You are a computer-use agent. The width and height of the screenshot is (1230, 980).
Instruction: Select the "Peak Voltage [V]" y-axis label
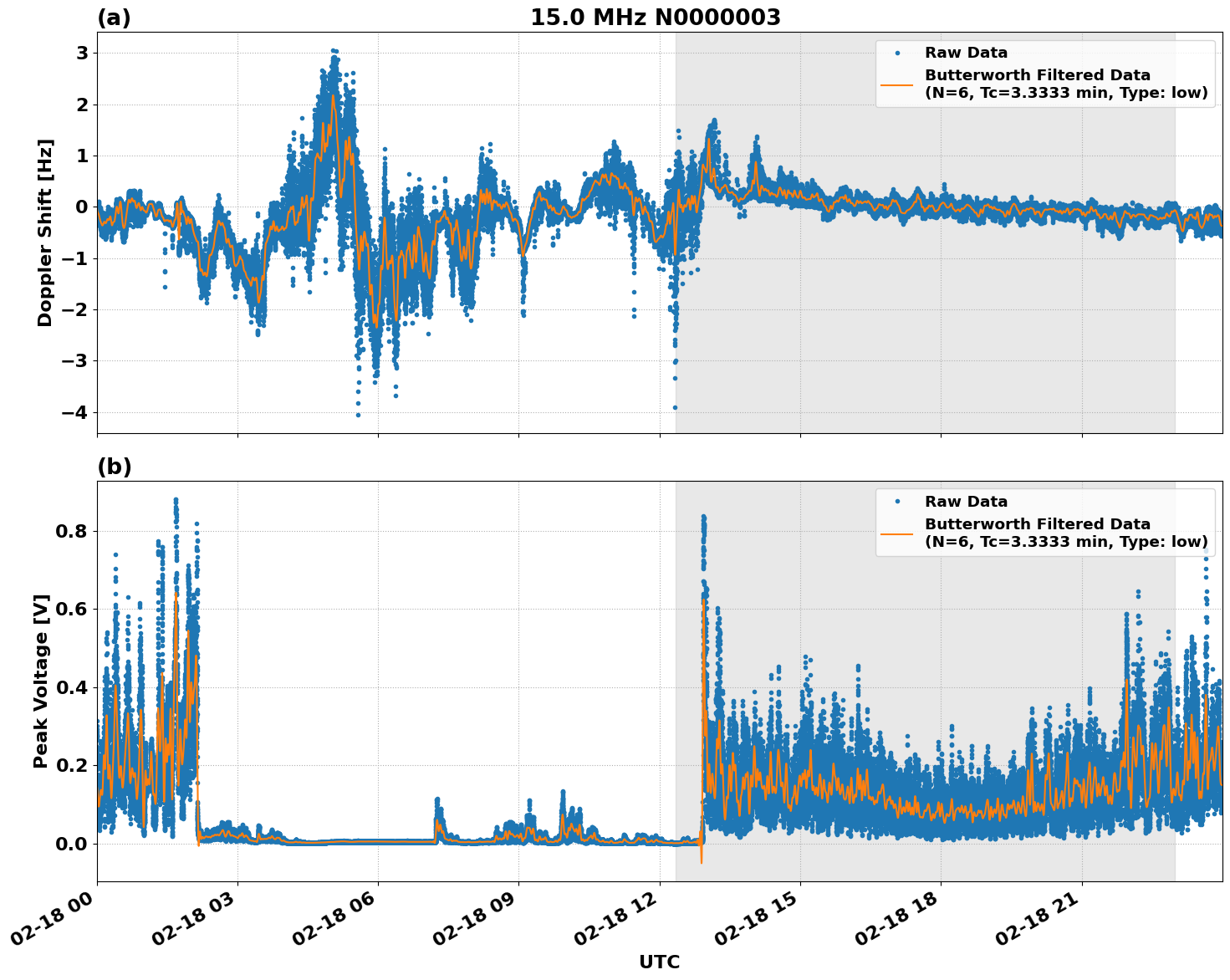[41, 681]
